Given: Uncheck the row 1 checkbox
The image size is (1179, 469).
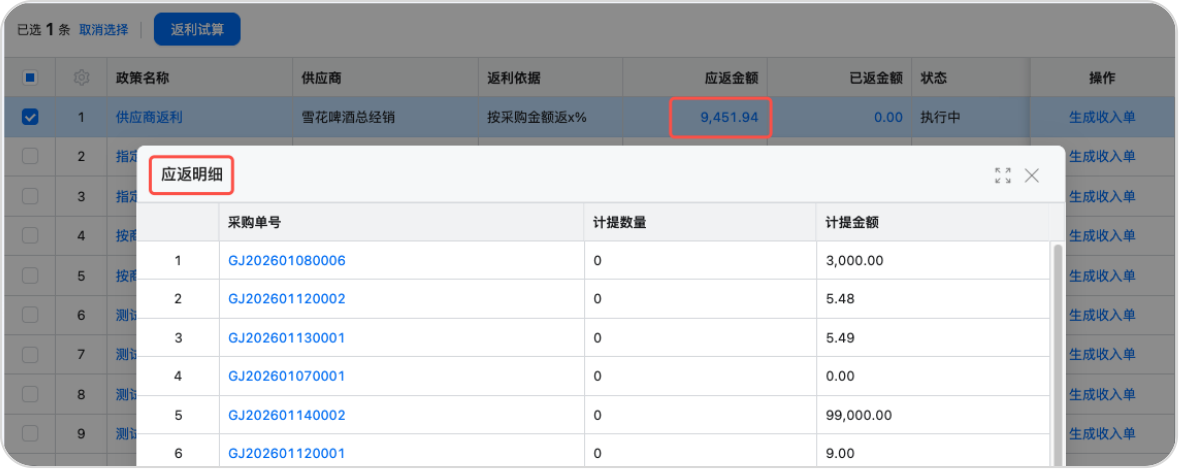Looking at the screenshot, I should (30, 117).
